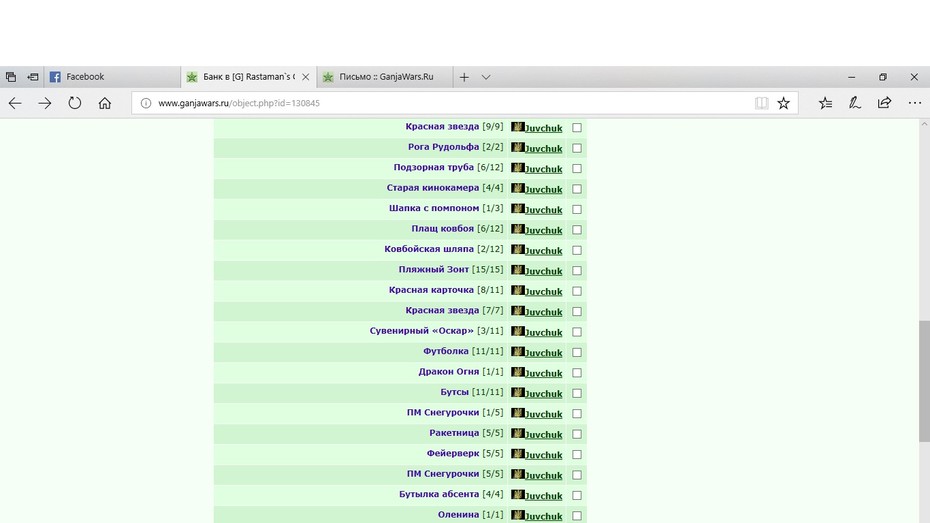Screen dimensions: 930x523
Task: Minimize the browser window
Action: click(x=851, y=77)
